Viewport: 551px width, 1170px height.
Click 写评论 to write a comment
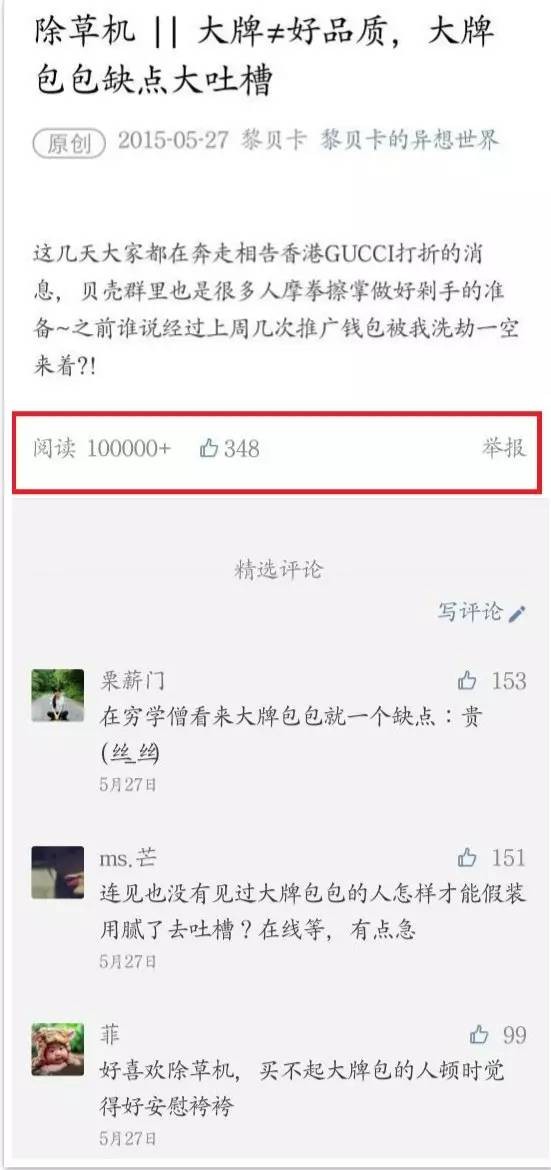470,613
